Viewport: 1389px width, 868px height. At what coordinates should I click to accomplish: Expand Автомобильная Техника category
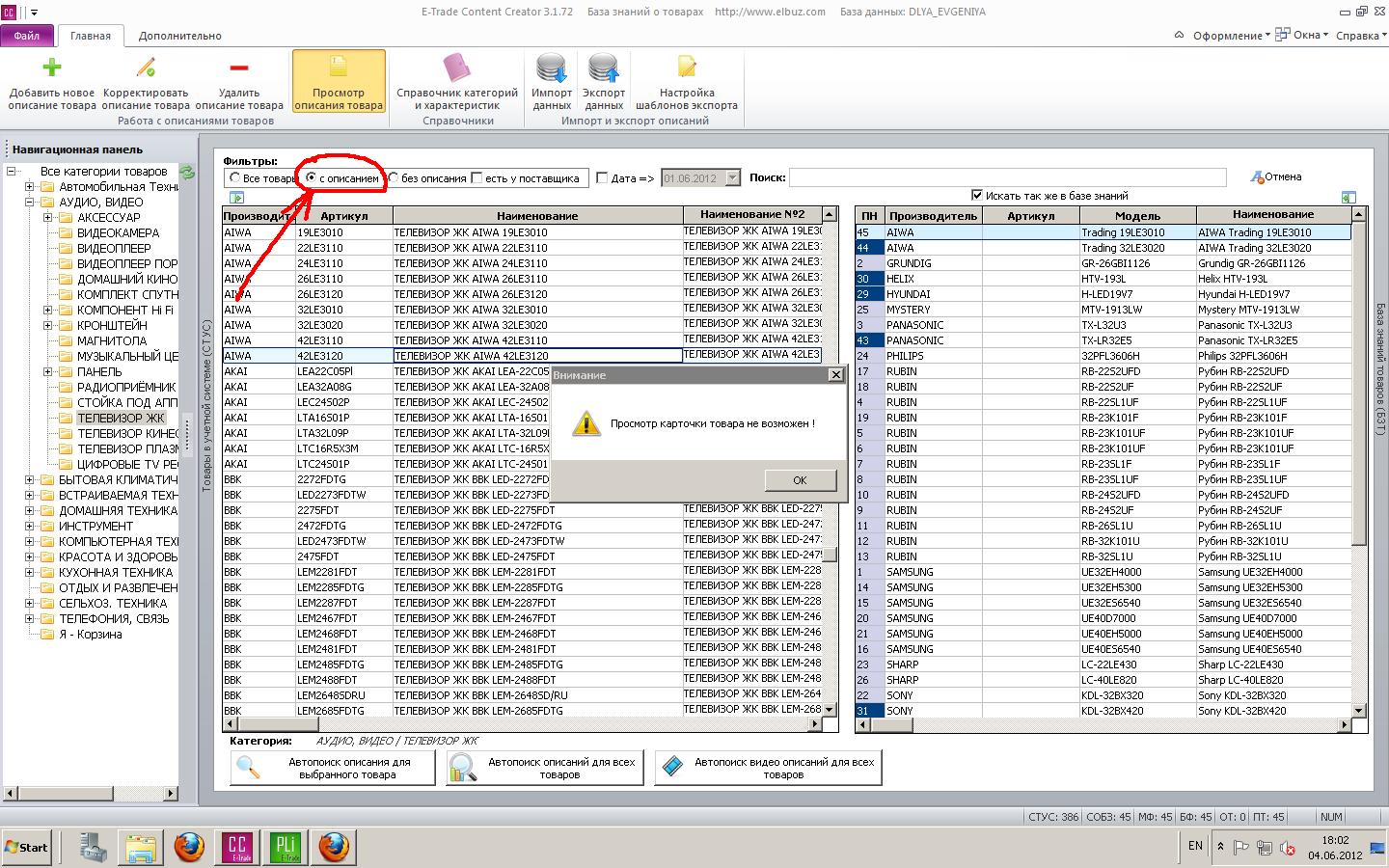click(29, 187)
